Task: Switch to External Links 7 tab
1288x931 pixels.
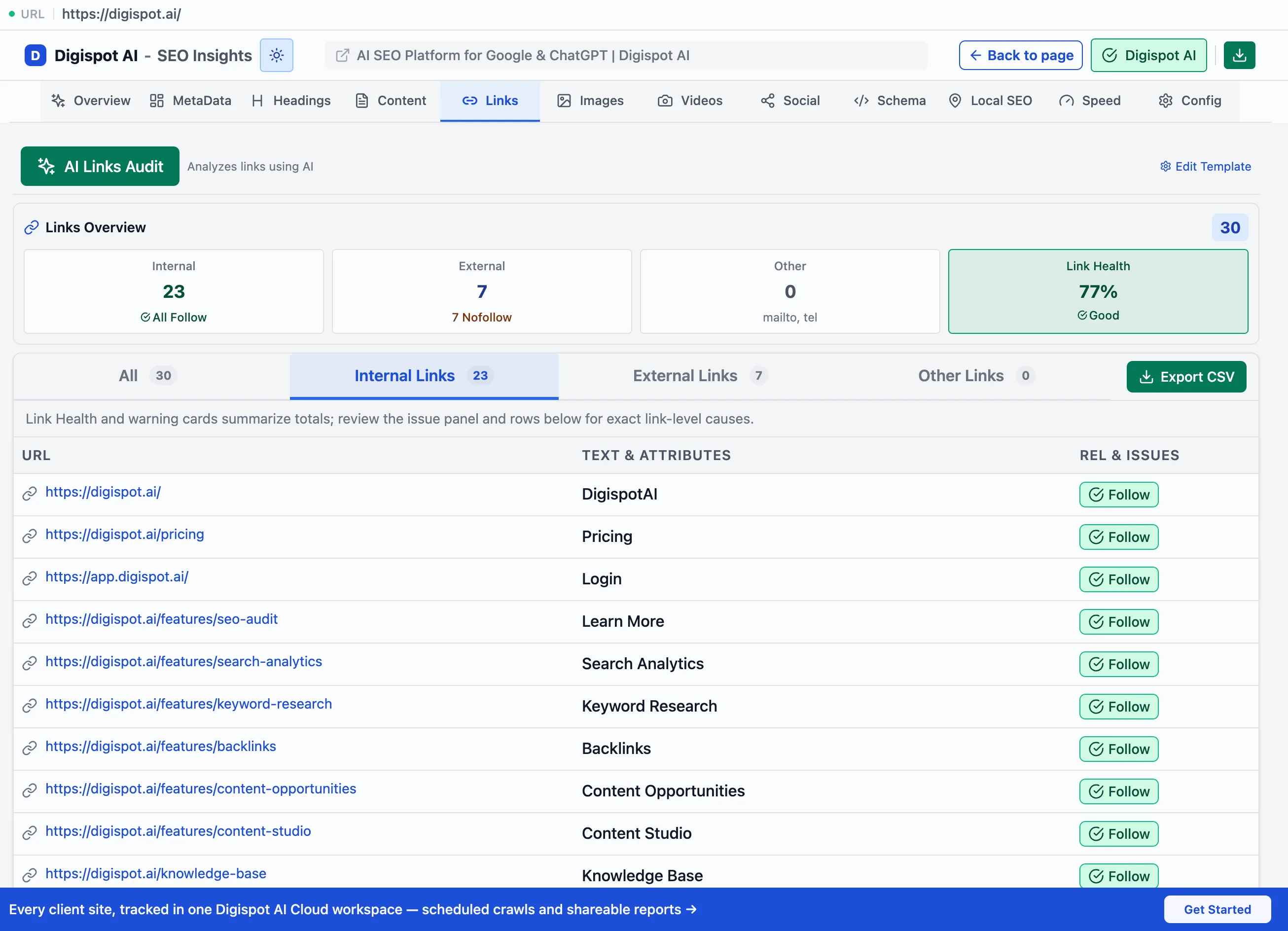Action: coord(700,376)
